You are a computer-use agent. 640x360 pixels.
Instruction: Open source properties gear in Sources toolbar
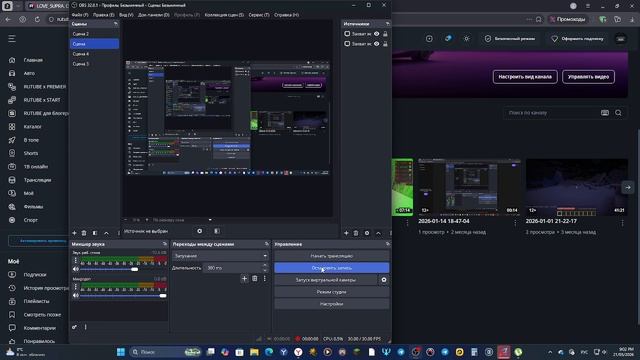tap(367, 233)
